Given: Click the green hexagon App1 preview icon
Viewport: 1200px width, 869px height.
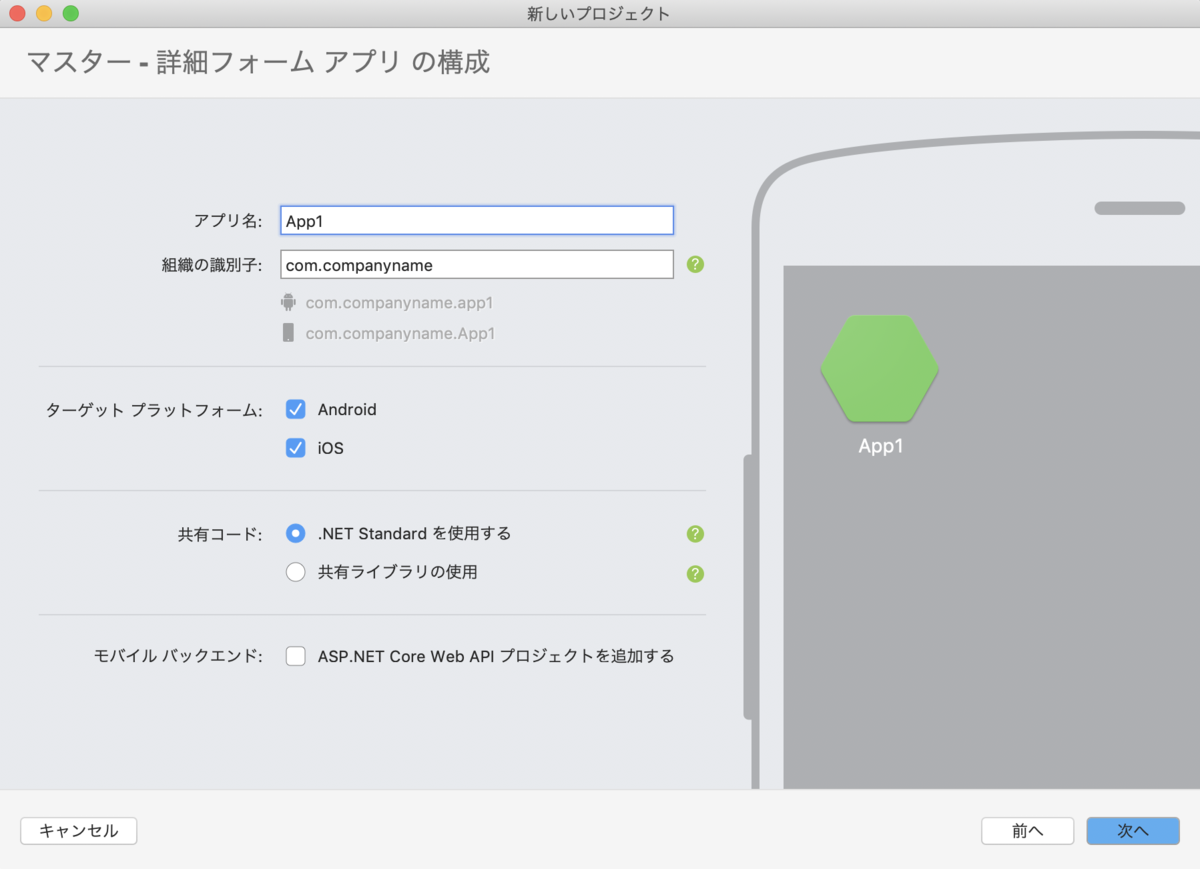Looking at the screenshot, I should pos(880,368).
